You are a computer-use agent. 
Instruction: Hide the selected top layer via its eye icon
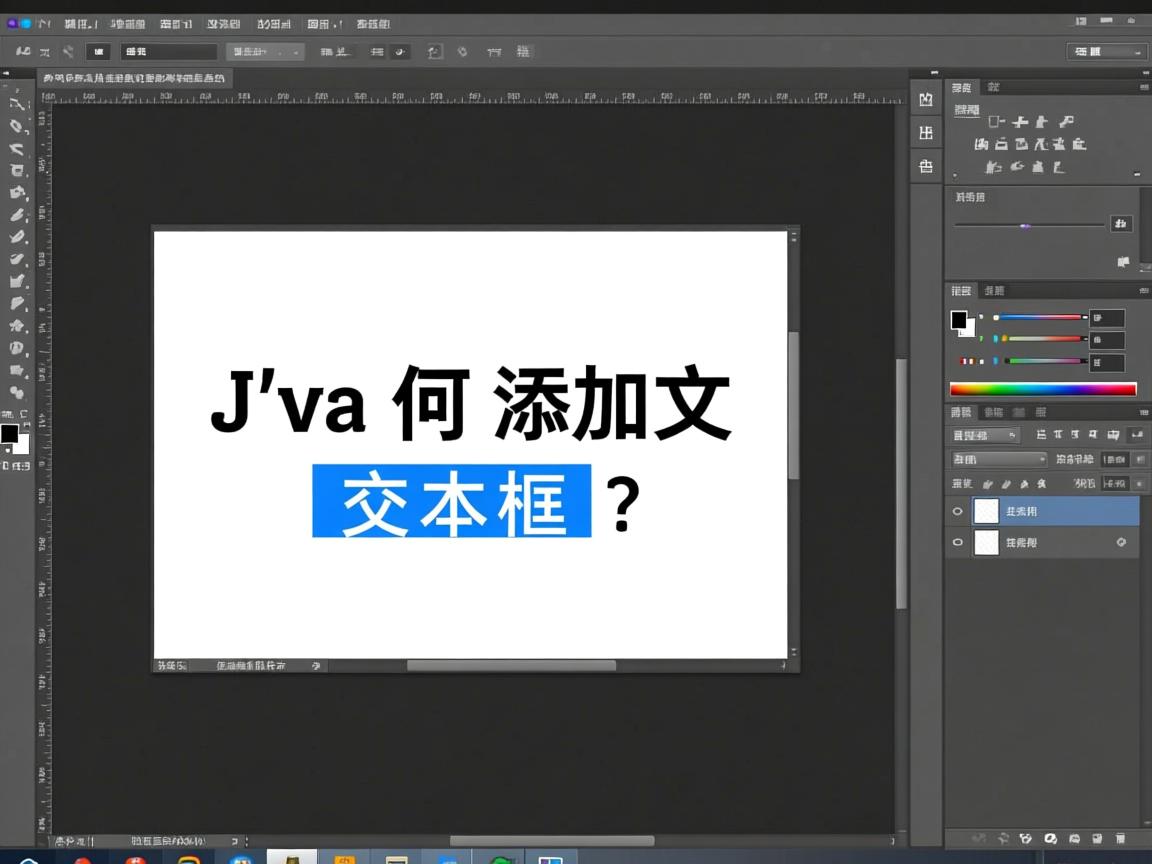tap(958, 511)
